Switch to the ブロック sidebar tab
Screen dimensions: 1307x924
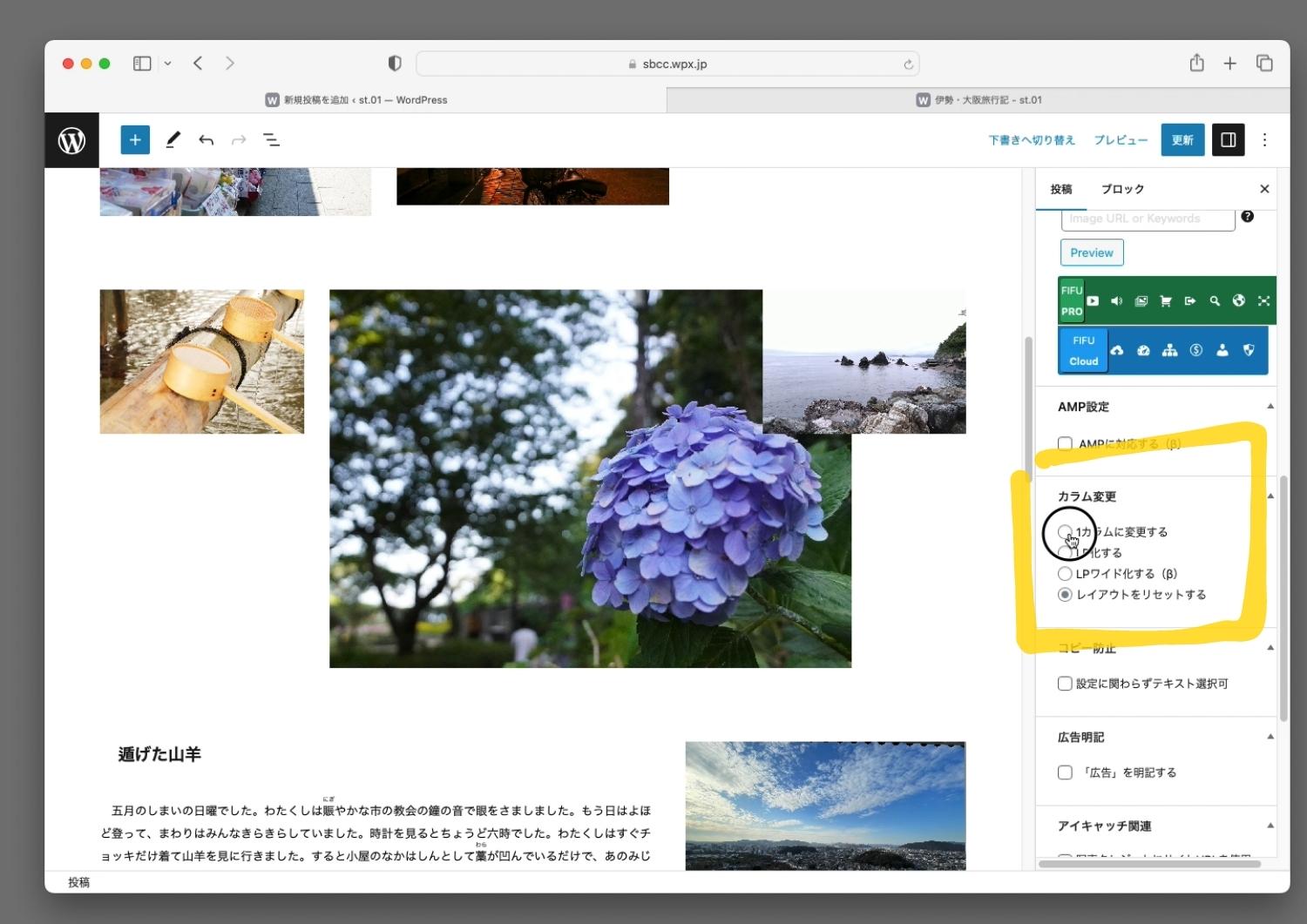(1122, 189)
